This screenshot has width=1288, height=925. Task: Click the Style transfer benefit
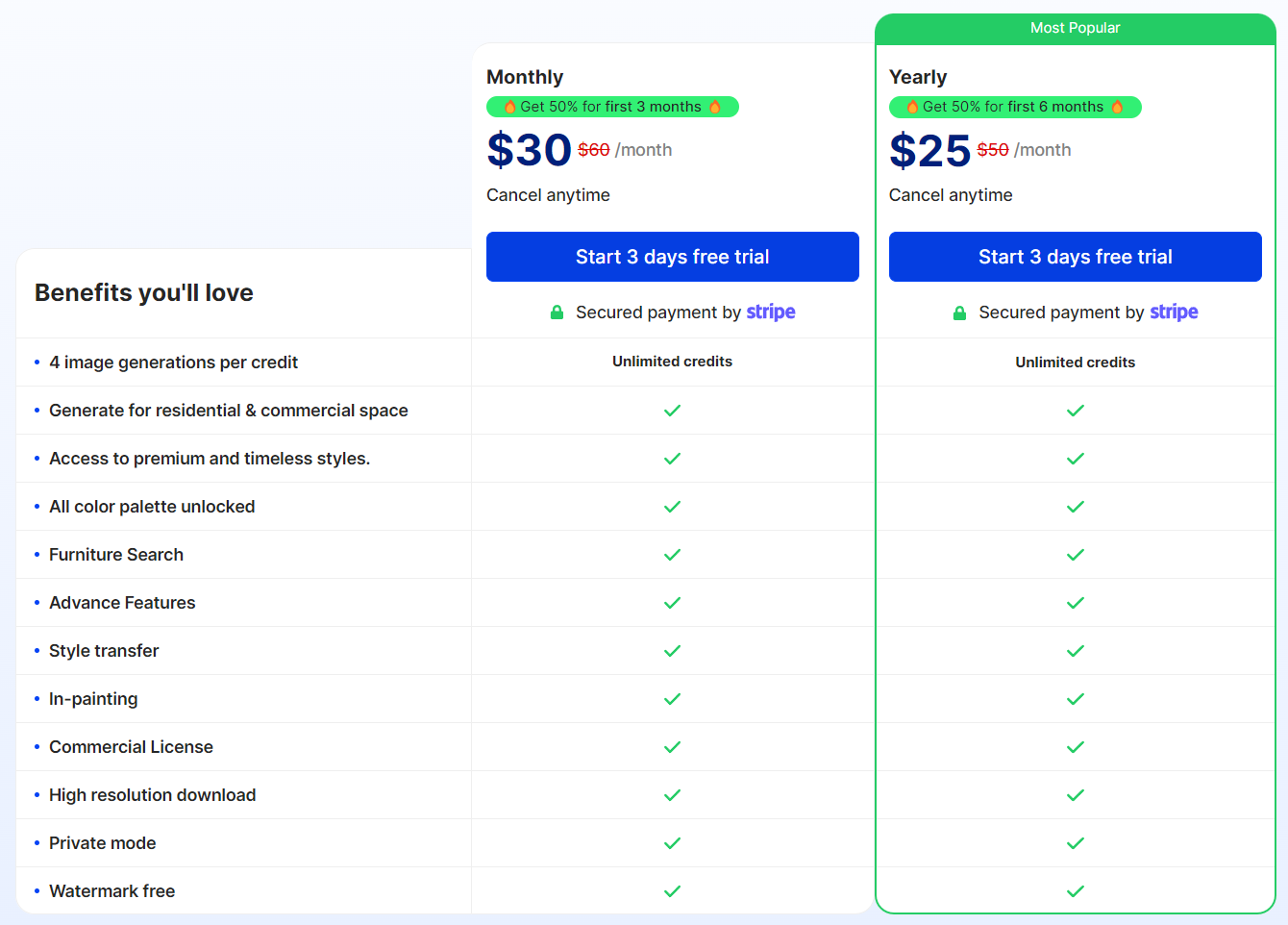click(x=104, y=651)
